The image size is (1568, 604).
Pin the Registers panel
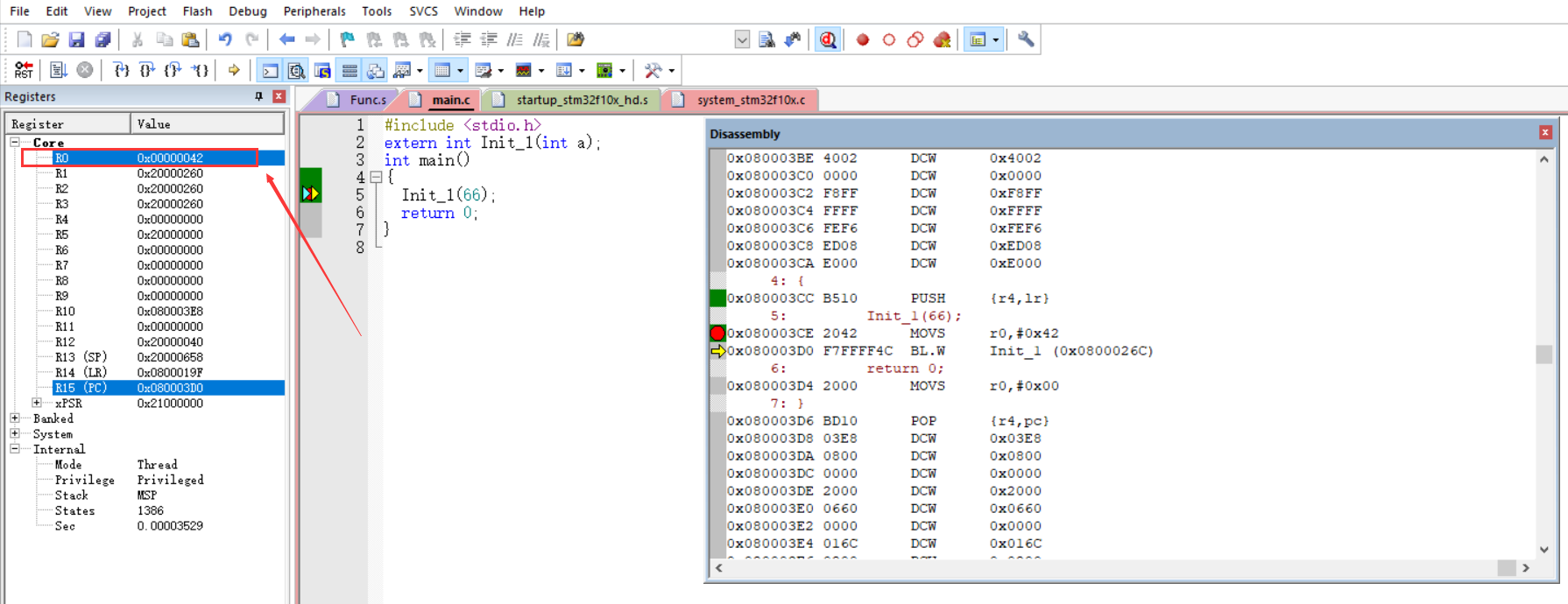[258, 96]
